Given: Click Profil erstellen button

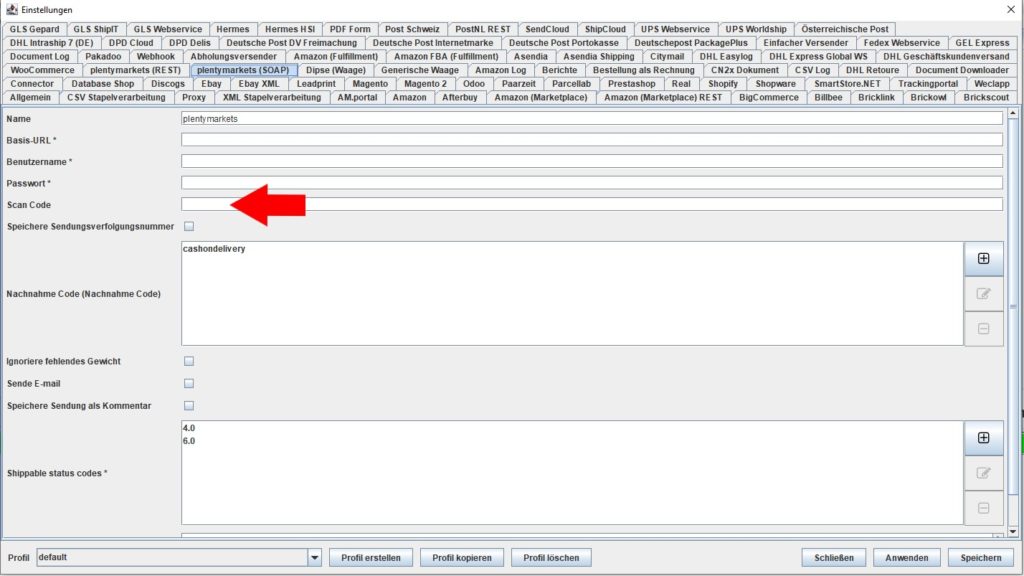Looking at the screenshot, I should tap(371, 558).
